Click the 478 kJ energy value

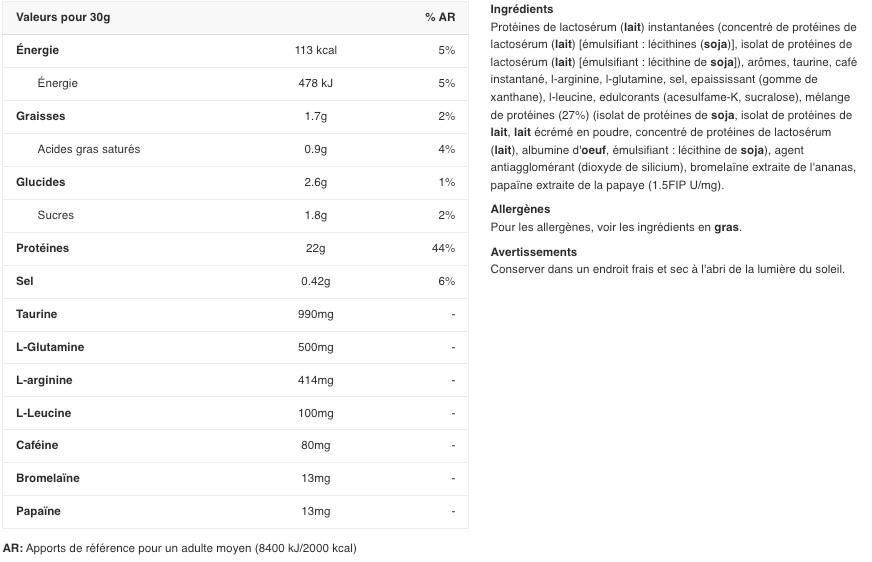click(315, 83)
